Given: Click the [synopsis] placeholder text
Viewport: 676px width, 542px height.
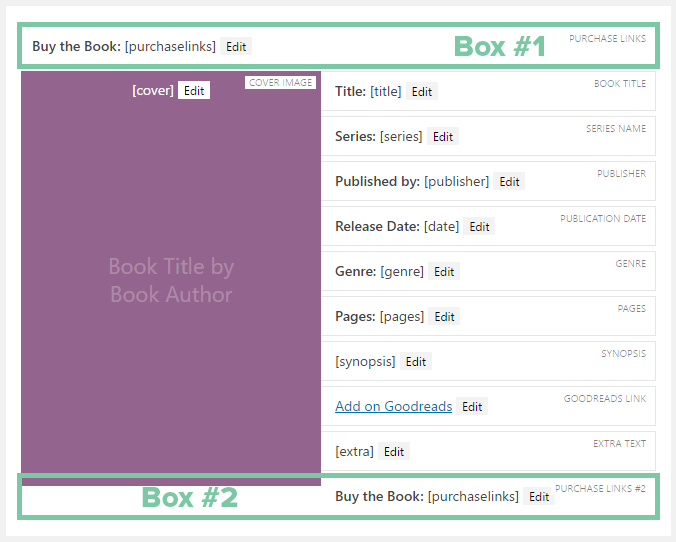Looking at the screenshot, I should tap(365, 362).
